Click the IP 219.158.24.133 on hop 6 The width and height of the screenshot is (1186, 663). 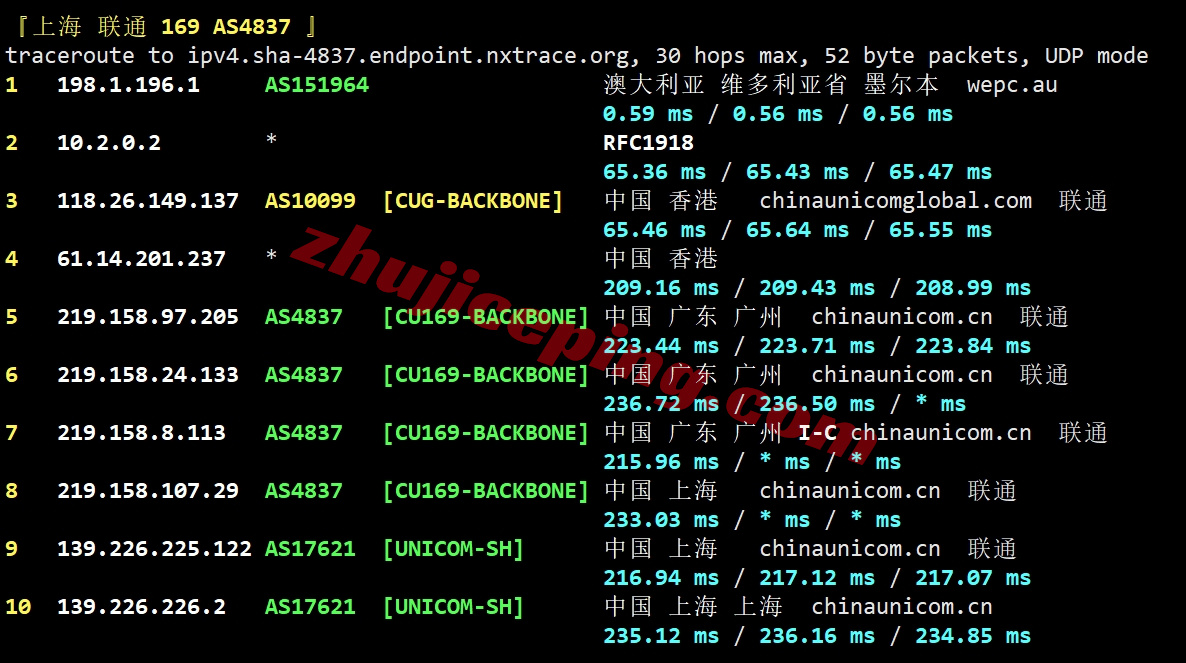(x=147, y=375)
